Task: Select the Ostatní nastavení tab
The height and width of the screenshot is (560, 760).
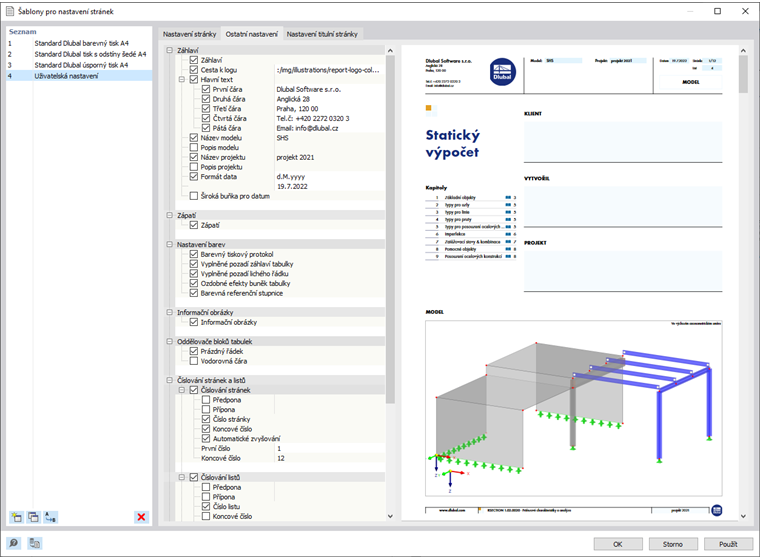Action: tap(252, 34)
